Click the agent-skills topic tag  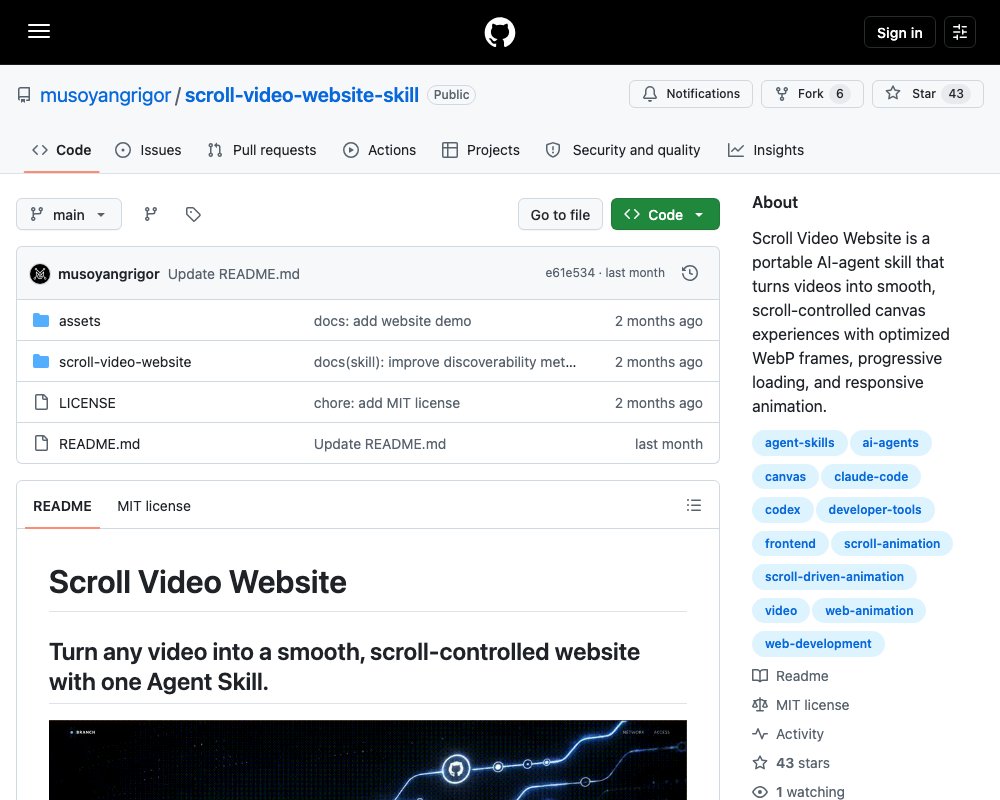coord(799,443)
